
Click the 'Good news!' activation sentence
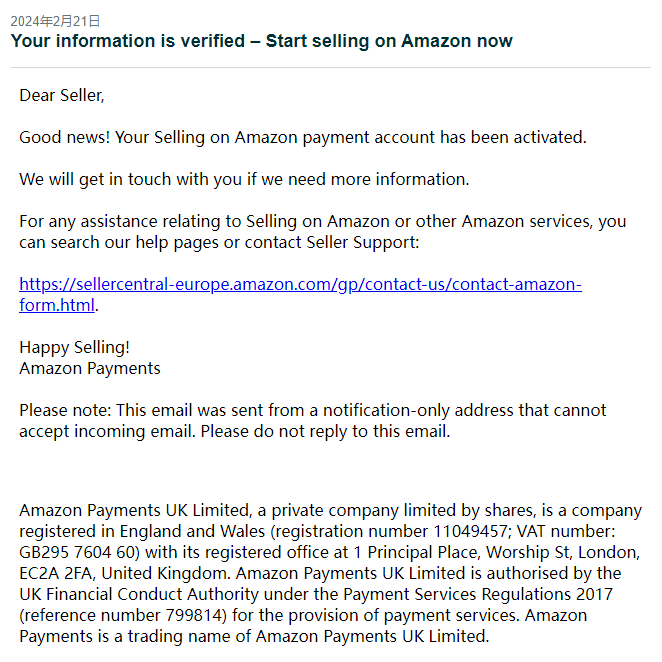click(x=303, y=138)
